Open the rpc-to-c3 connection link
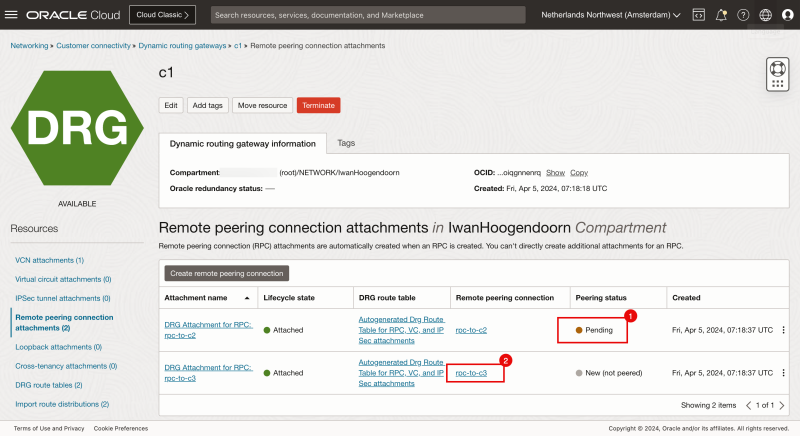The image size is (800, 436). (x=471, y=373)
